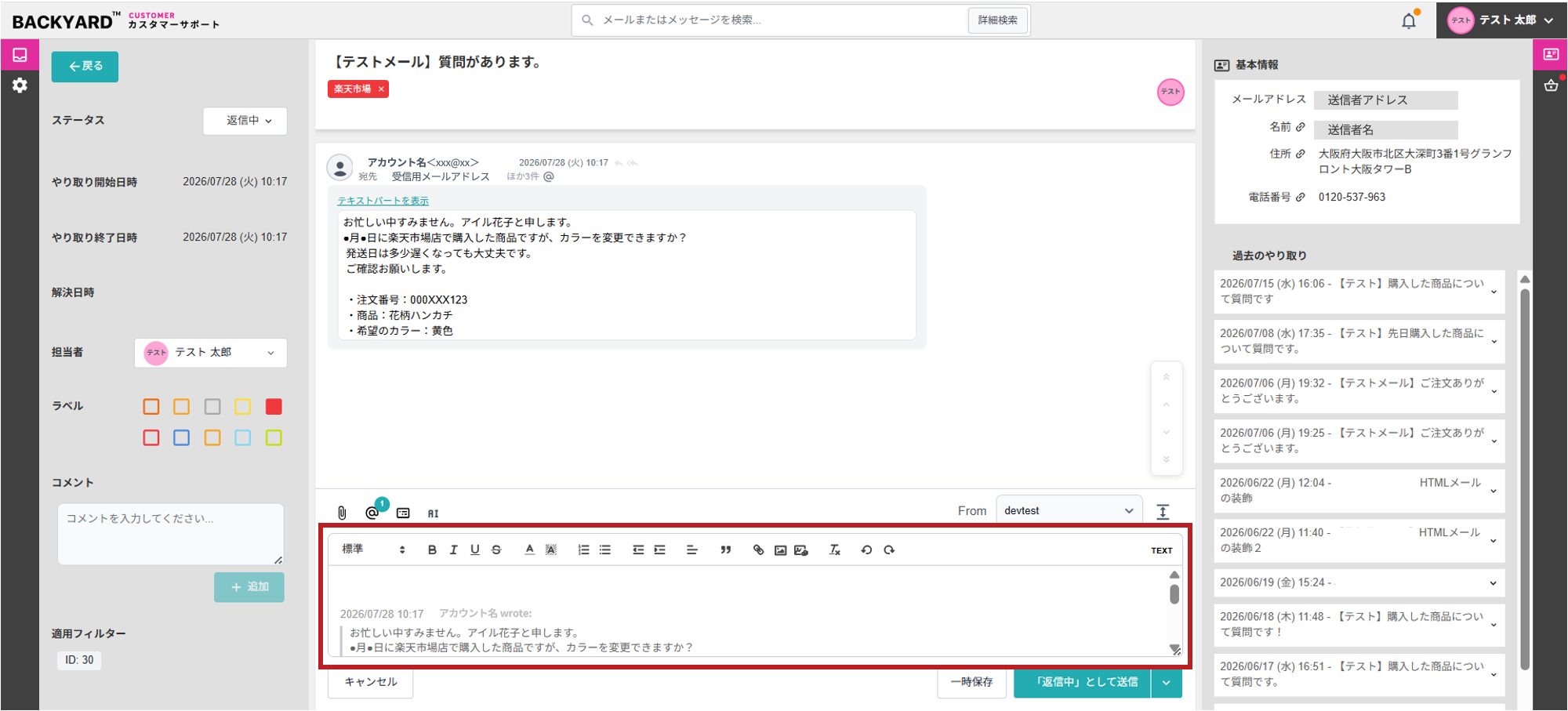
Task: Apply blockquote formatting in the editor
Action: click(x=726, y=550)
